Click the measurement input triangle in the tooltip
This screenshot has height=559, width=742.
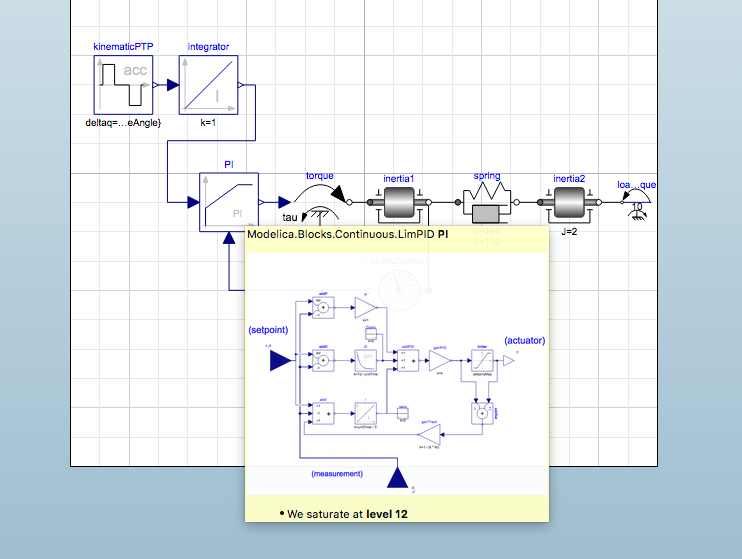click(398, 477)
